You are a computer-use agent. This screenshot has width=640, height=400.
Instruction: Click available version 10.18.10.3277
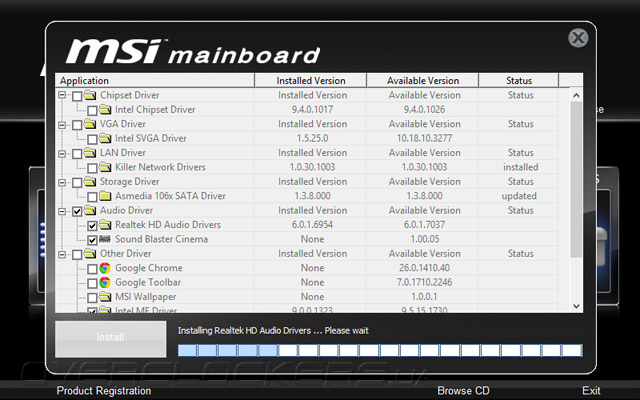pyautogui.click(x=424, y=138)
